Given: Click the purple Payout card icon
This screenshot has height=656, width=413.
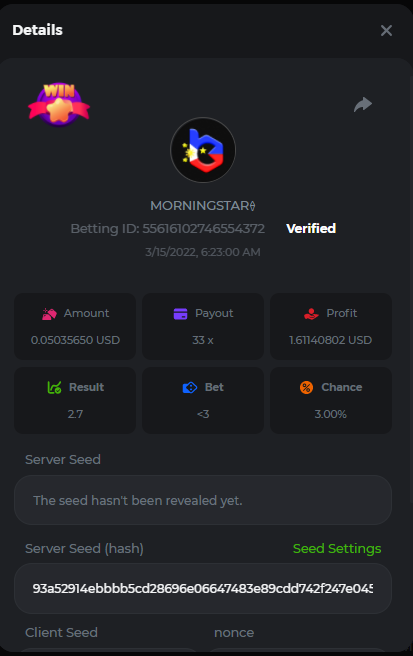Looking at the screenshot, I should (x=180, y=314).
